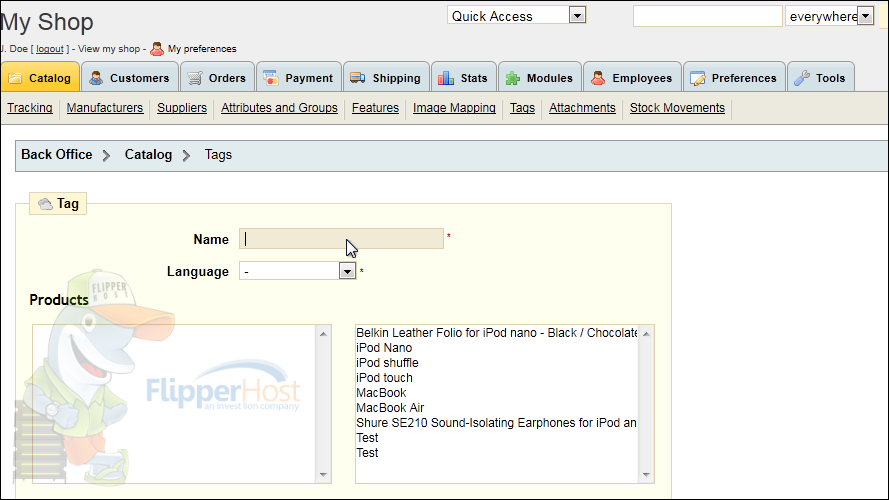Open Attributes and Groups link

point(280,108)
